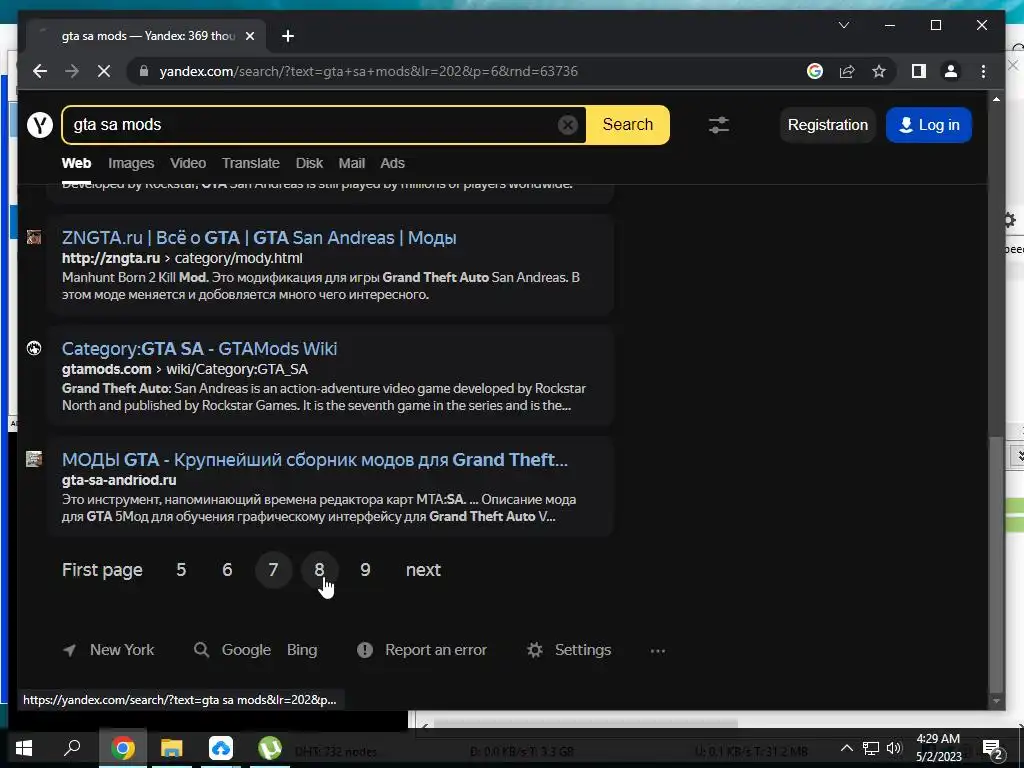
Task: Go to results page 5
Action: click(181, 570)
